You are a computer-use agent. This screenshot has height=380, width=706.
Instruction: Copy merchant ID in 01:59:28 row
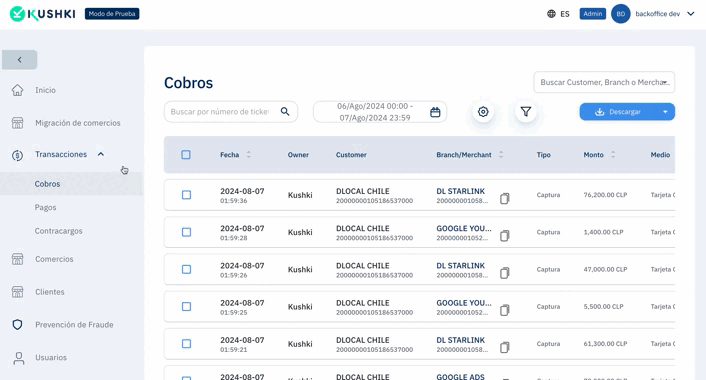point(505,235)
